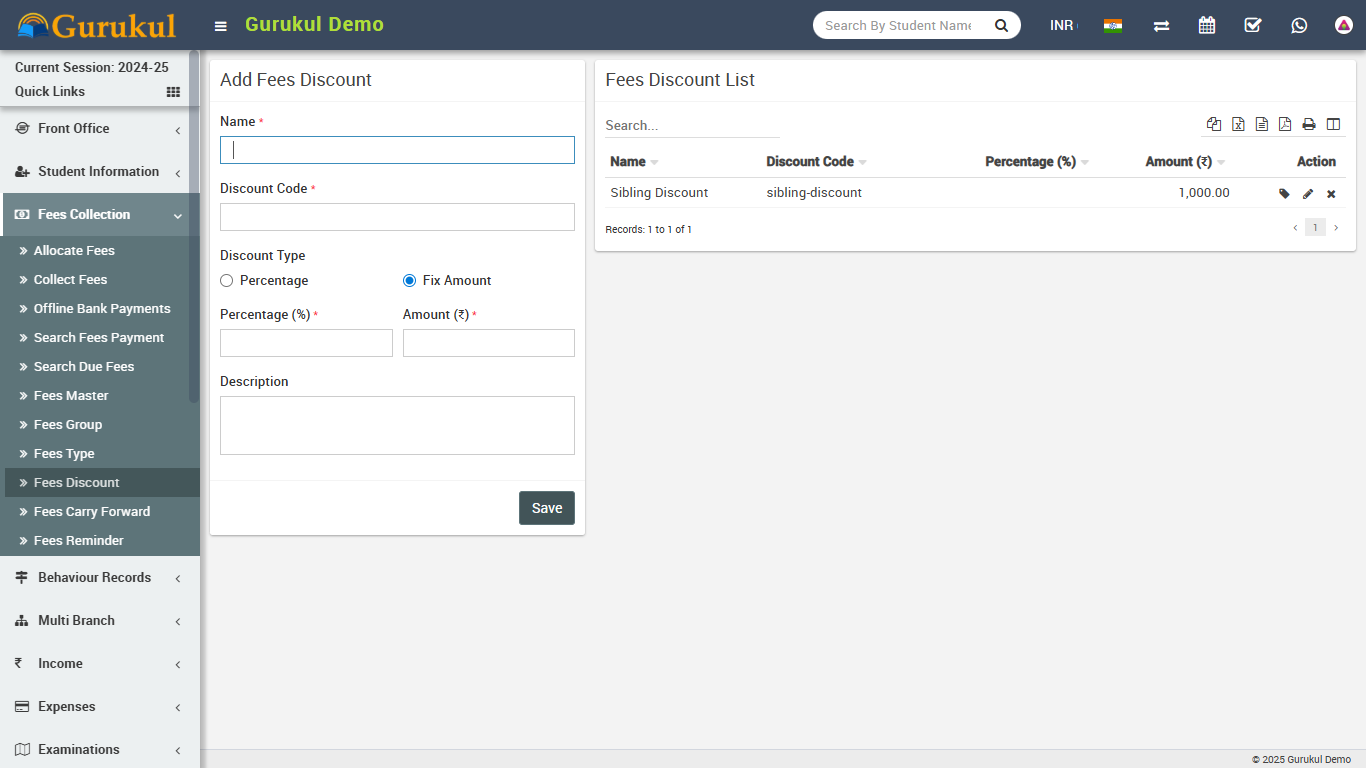Viewport: 1366px width, 768px height.
Task: Click the switch branch arrows icon
Action: (1161, 26)
